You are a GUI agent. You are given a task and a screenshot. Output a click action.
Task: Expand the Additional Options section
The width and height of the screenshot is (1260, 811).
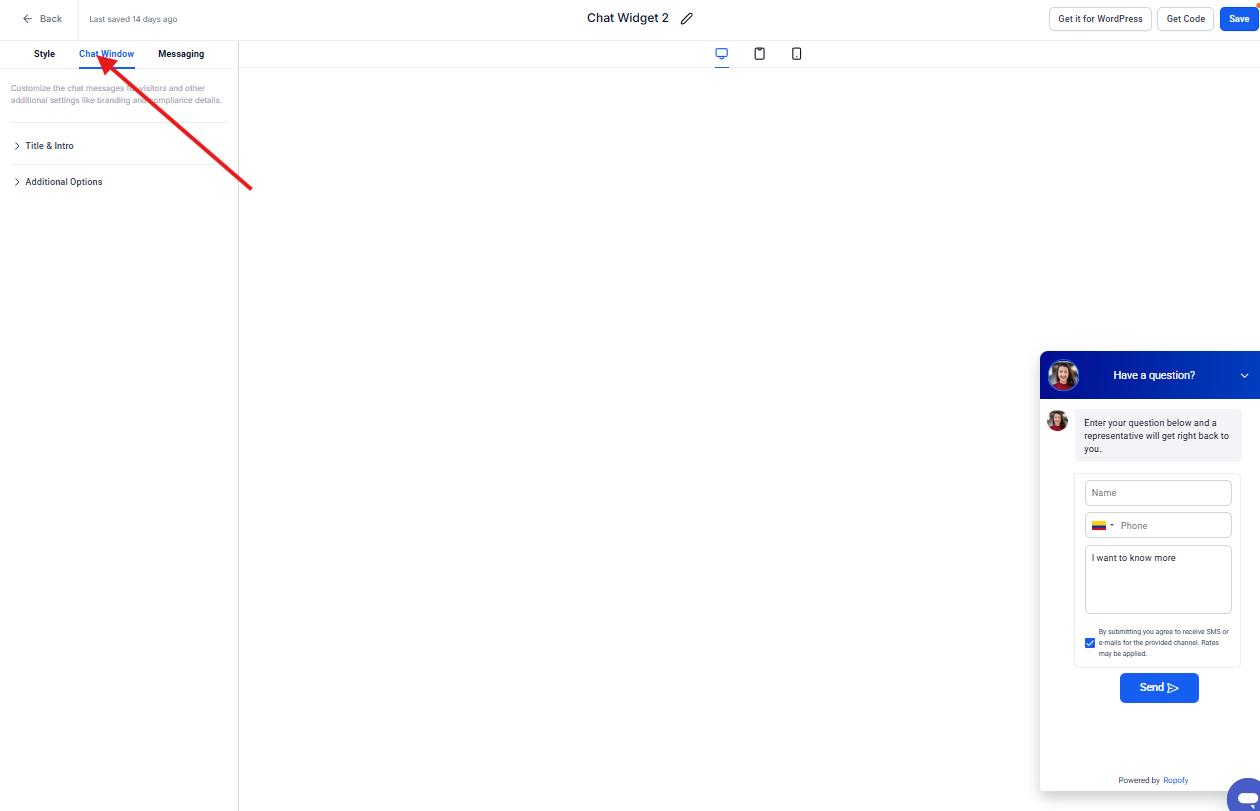[x=63, y=182]
